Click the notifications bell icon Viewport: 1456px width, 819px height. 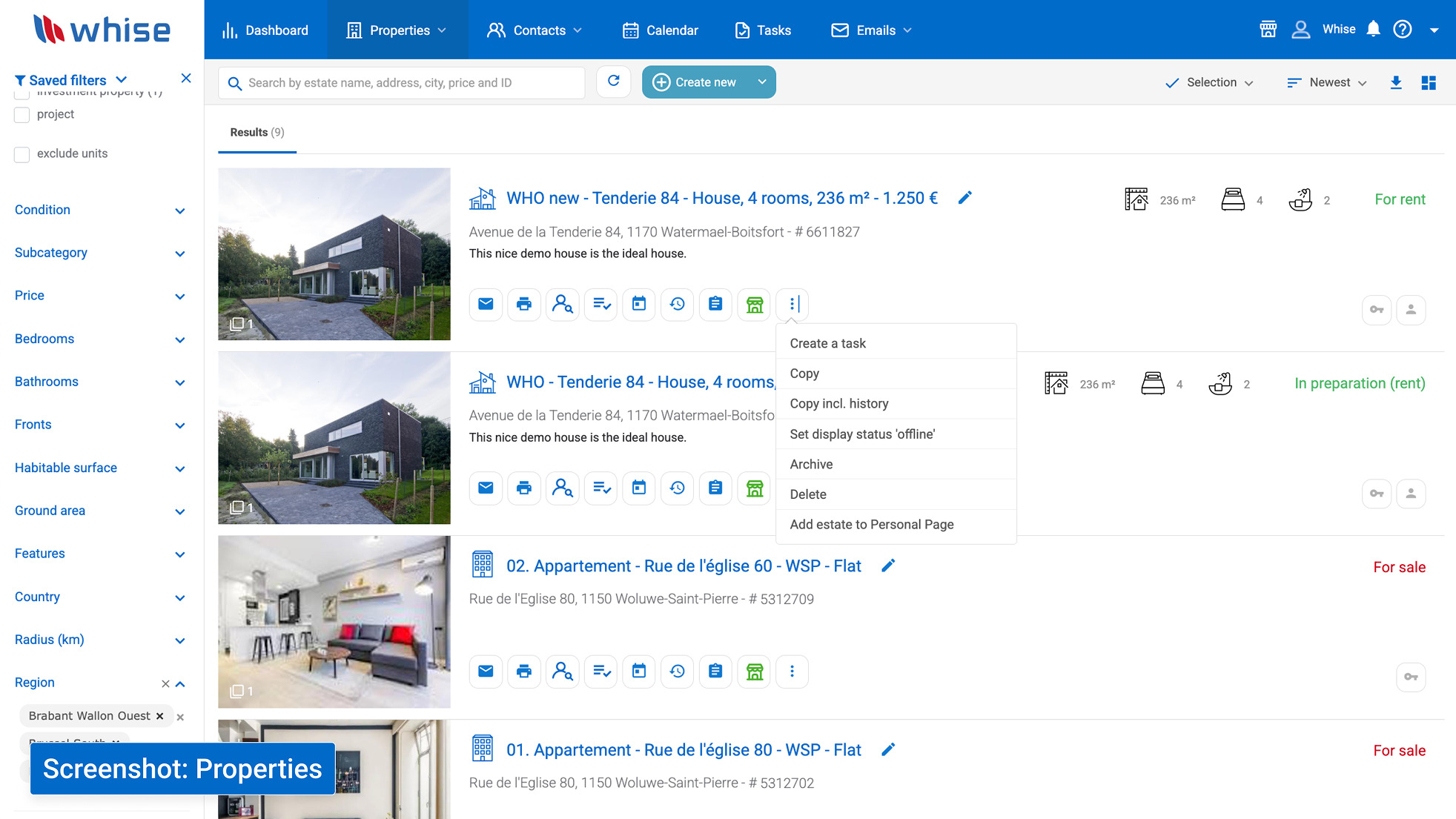point(1373,30)
